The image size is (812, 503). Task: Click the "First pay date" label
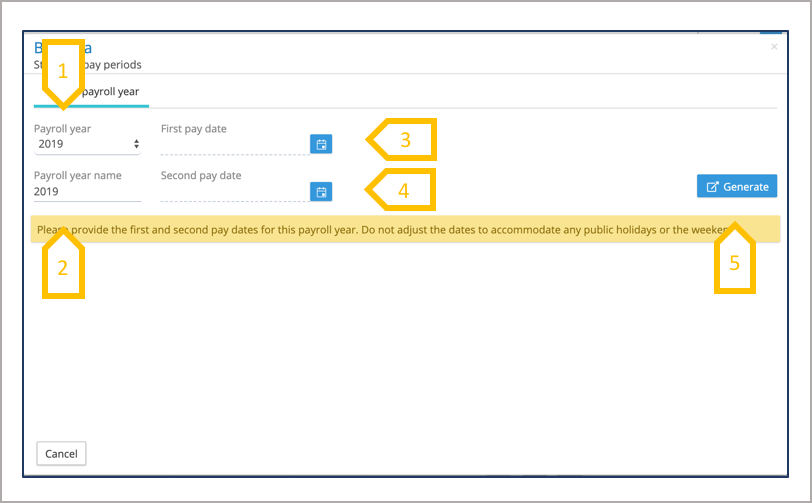pos(200,129)
